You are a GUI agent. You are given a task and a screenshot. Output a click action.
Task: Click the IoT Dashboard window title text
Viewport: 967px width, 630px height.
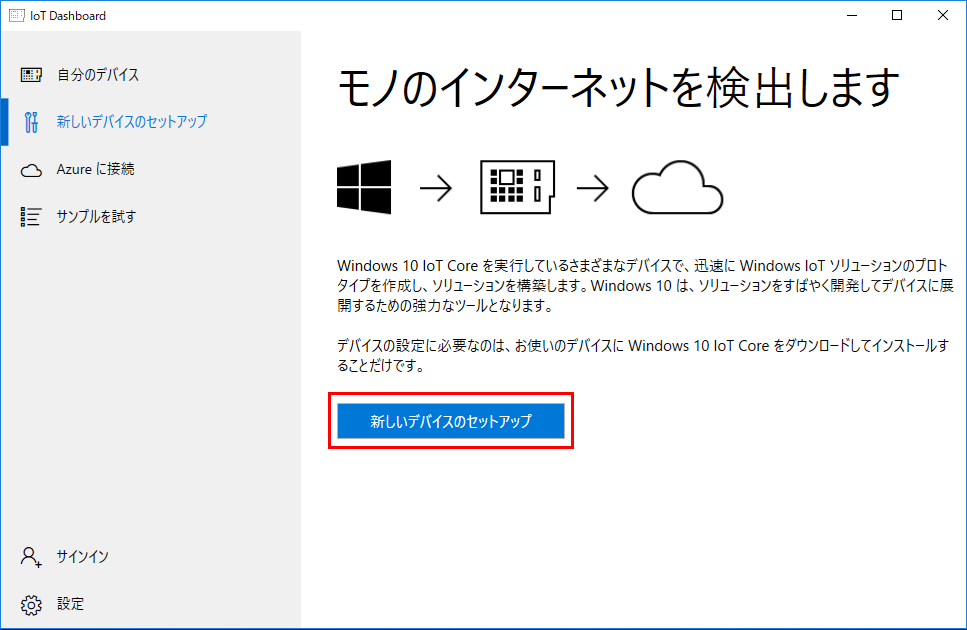pos(68,16)
